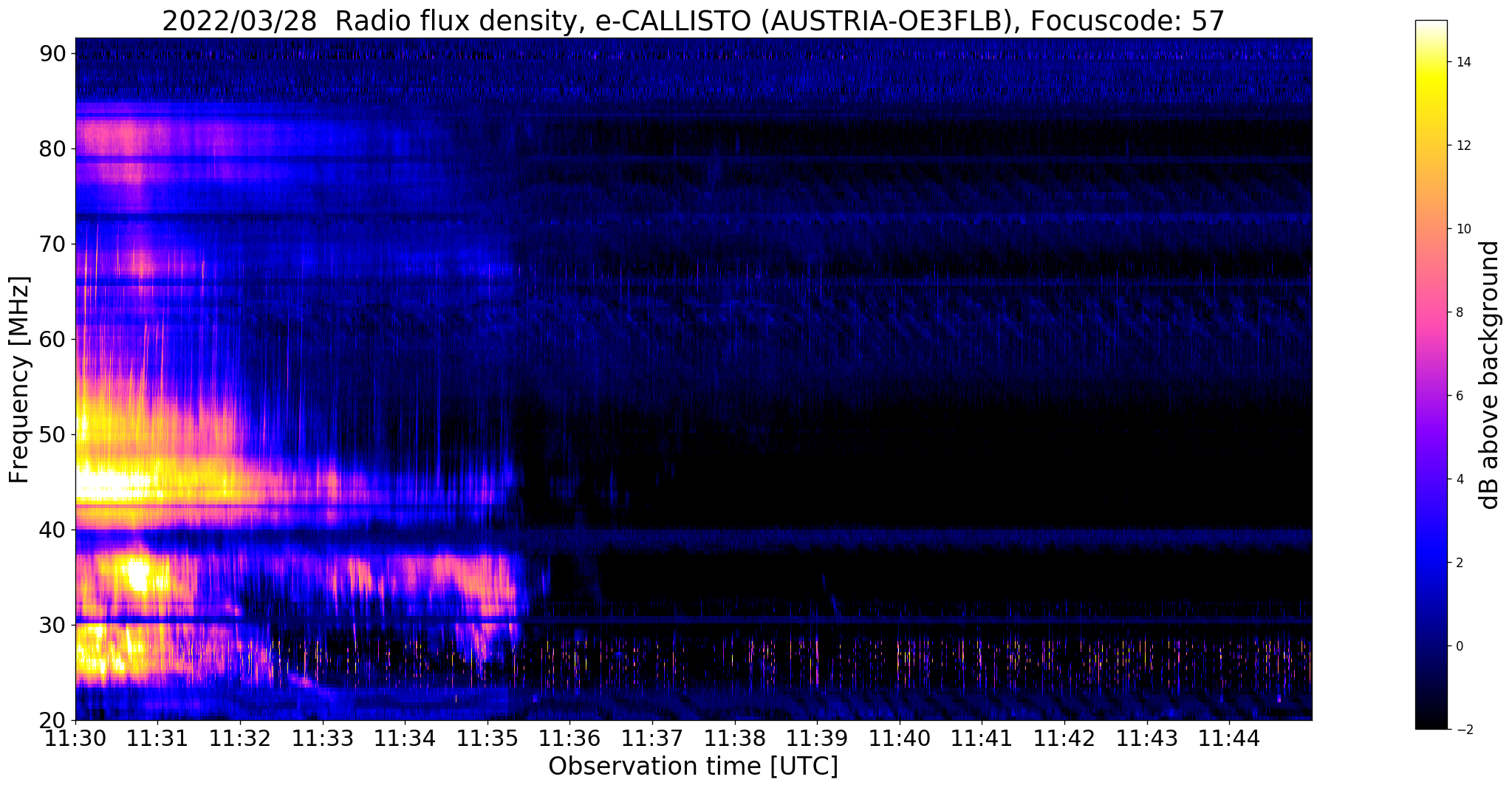The image size is (1512, 788).
Task: Click the 11:33 time tick label
Action: (x=323, y=739)
